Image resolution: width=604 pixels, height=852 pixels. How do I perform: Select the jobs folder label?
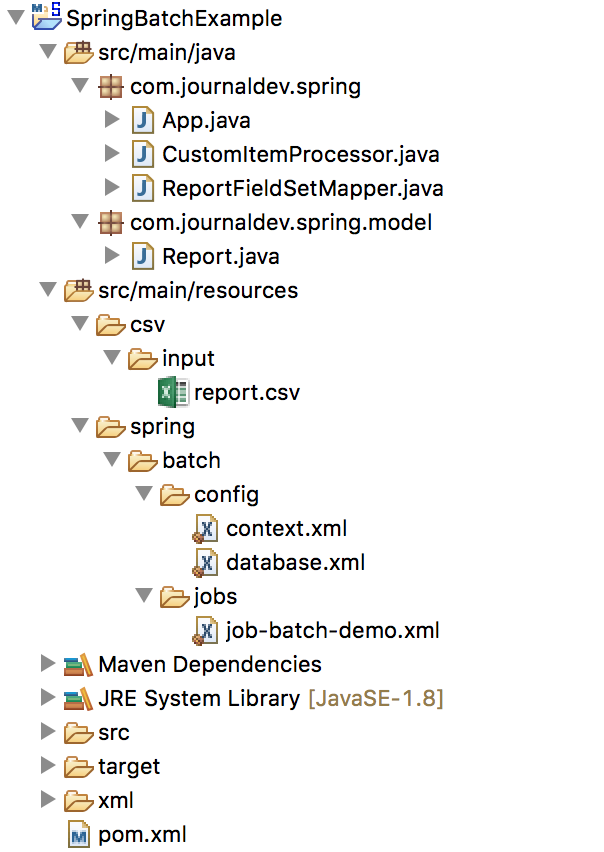coord(216,597)
